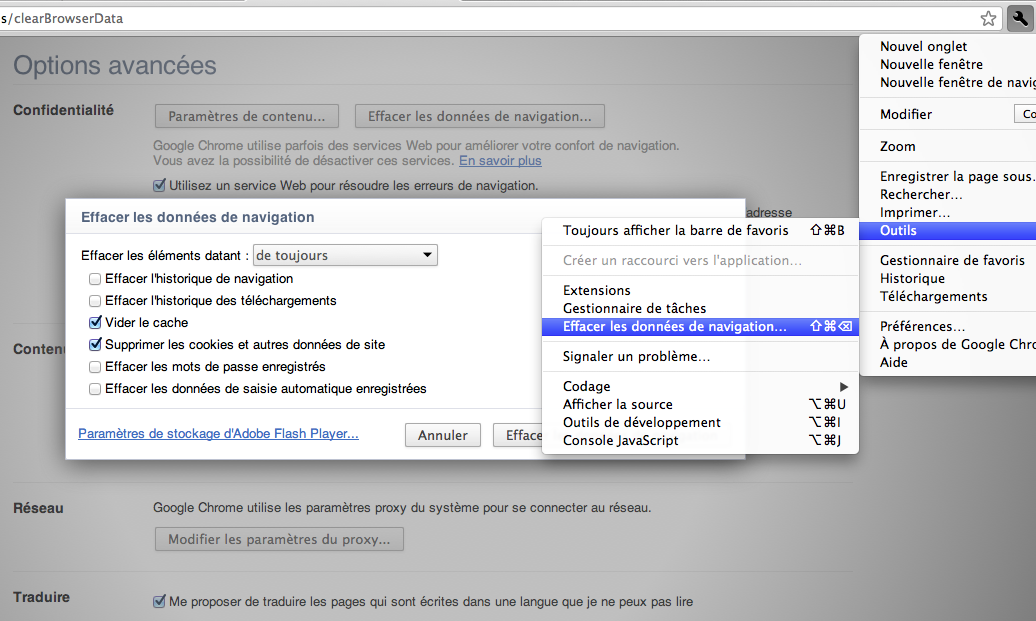Viewport: 1036px width, 621px height.
Task: Open En savoir plus link
Action: 500,161
